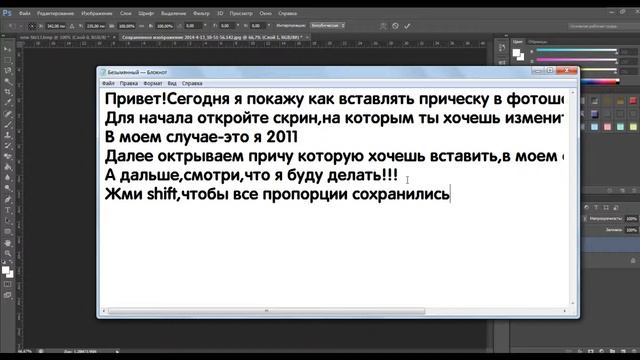
Task: Open the layer fill Заливка value
Action: (x=631, y=230)
